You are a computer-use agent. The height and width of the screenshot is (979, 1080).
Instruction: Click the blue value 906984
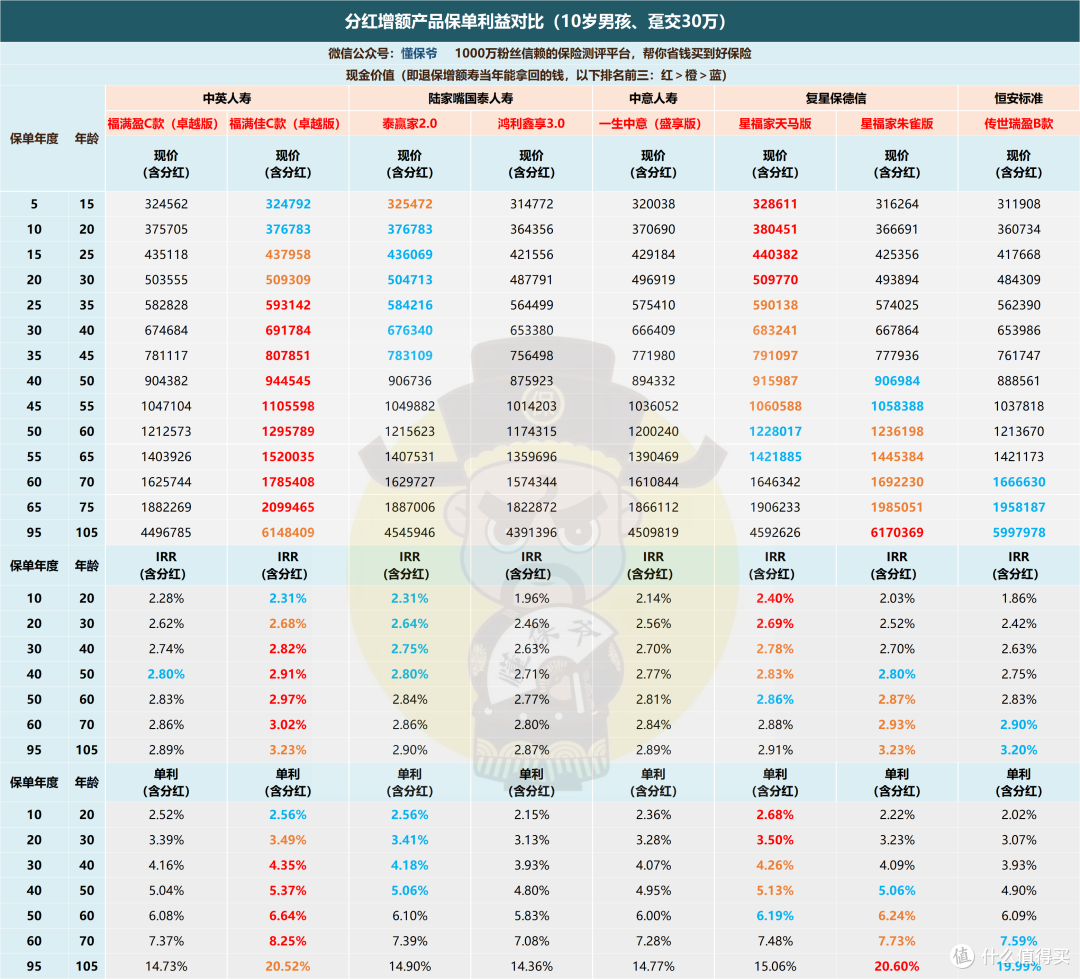[x=897, y=381]
